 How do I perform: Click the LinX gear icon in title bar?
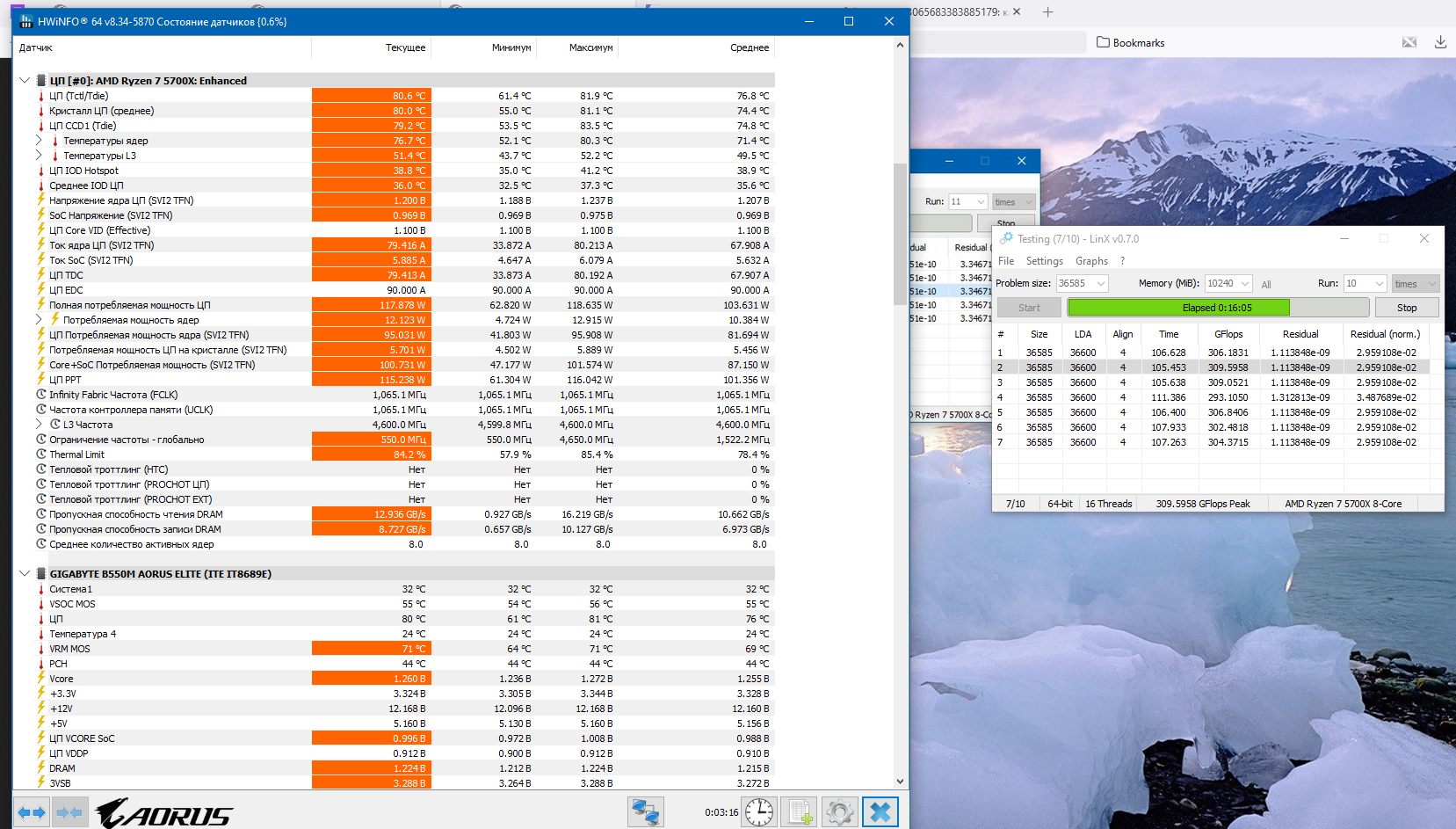tap(1006, 238)
